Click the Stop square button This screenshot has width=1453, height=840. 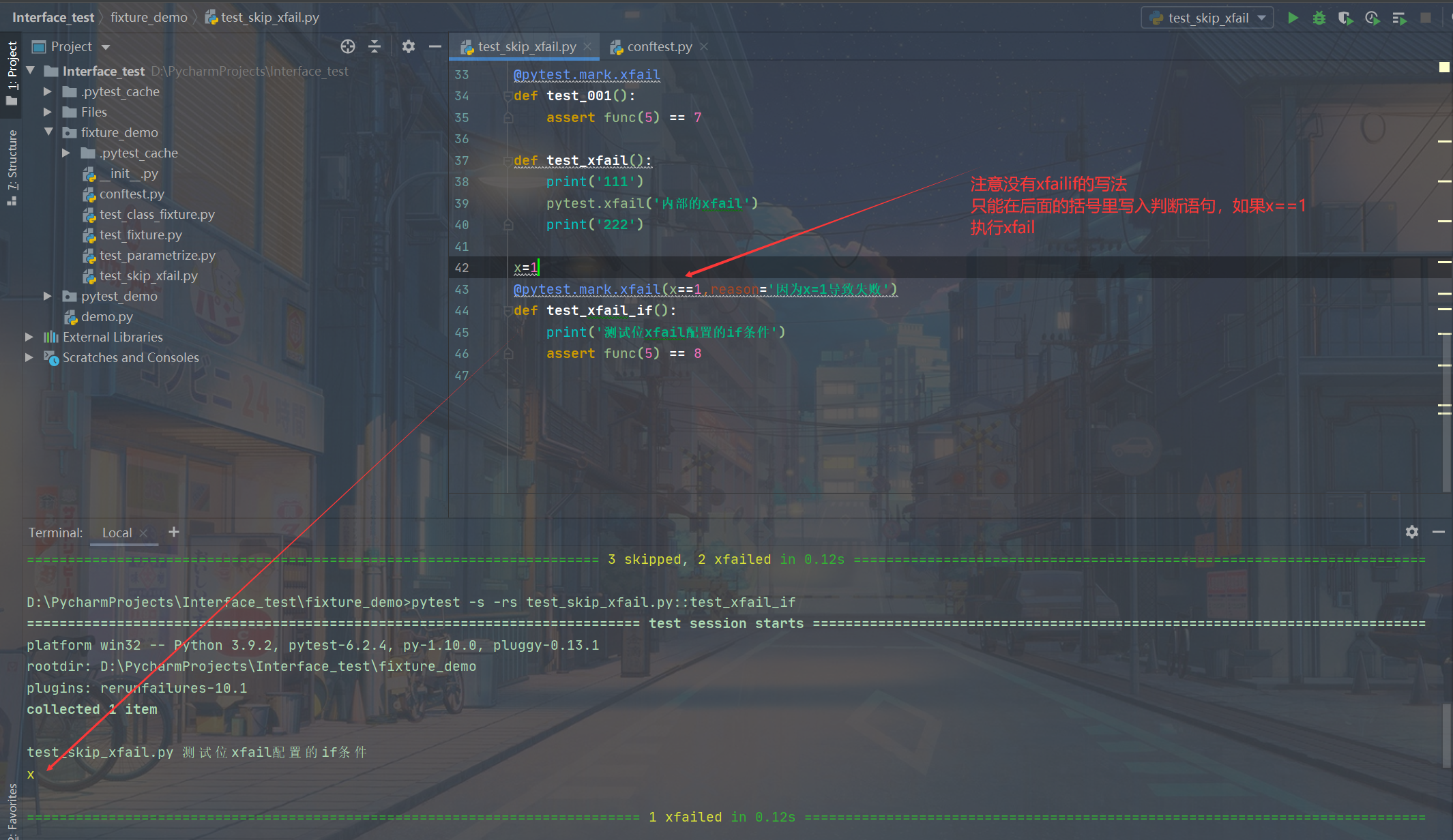[1426, 18]
